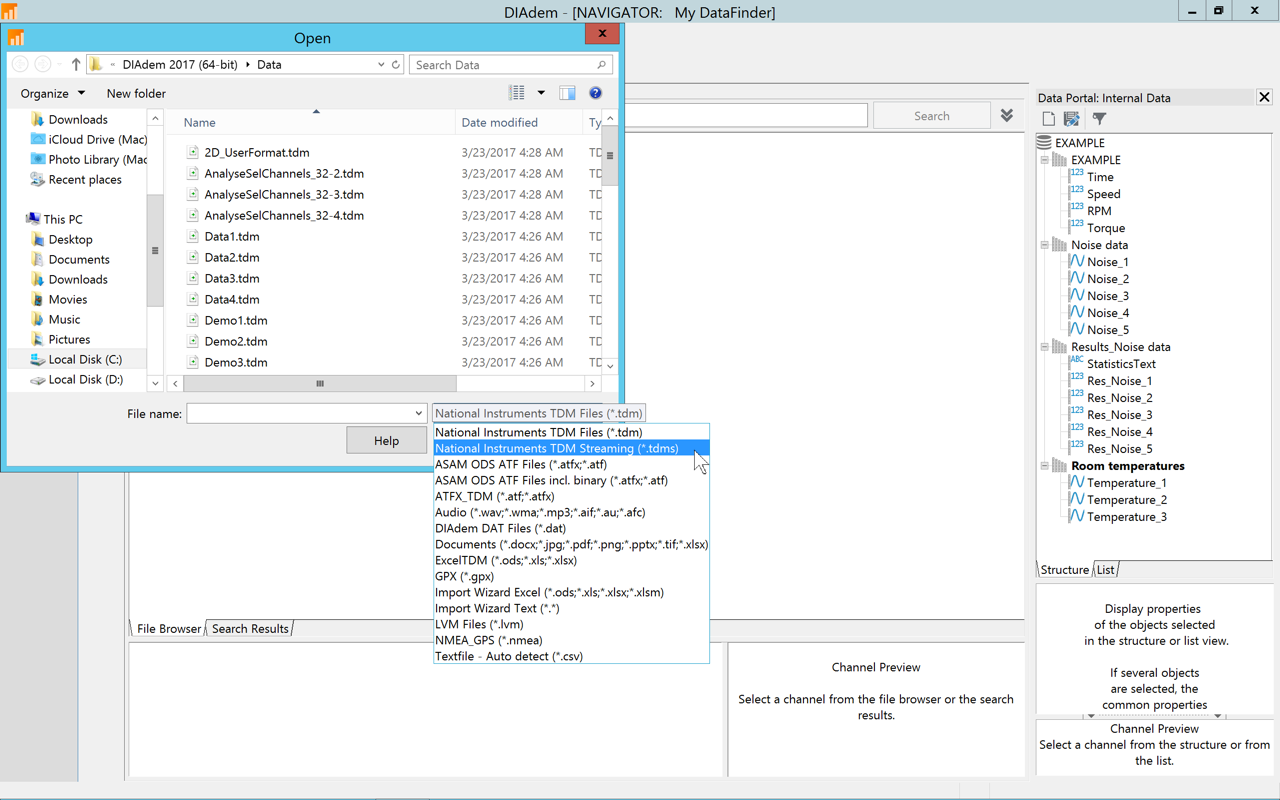Open the List tab in Data Portal
This screenshot has height=800, width=1280.
click(x=1105, y=570)
